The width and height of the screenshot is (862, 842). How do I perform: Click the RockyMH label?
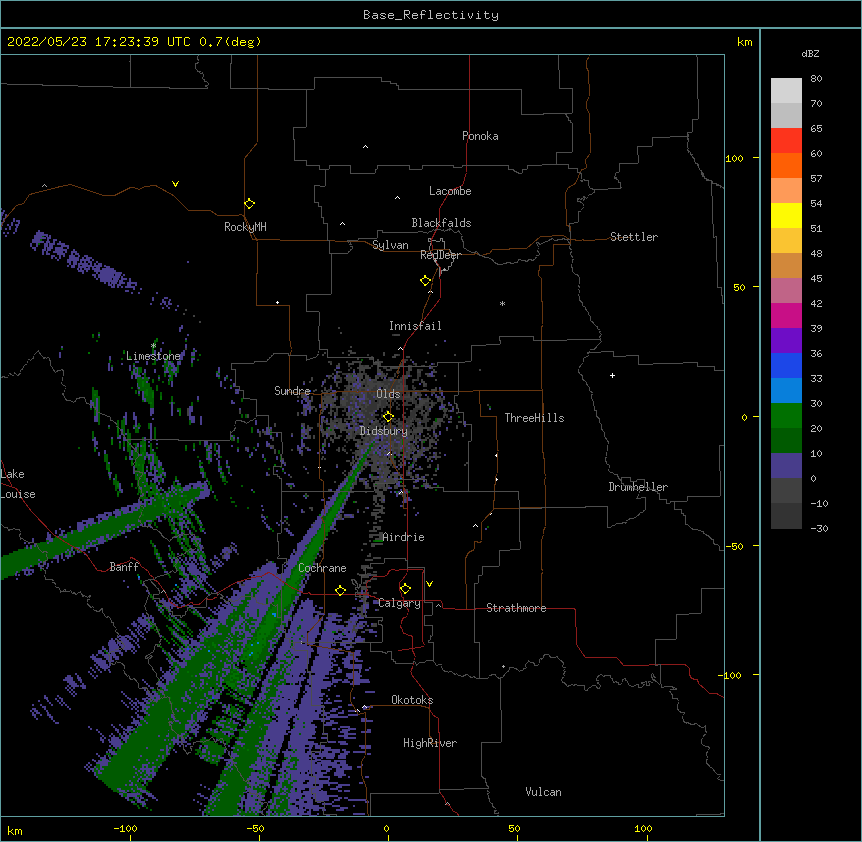(x=245, y=227)
